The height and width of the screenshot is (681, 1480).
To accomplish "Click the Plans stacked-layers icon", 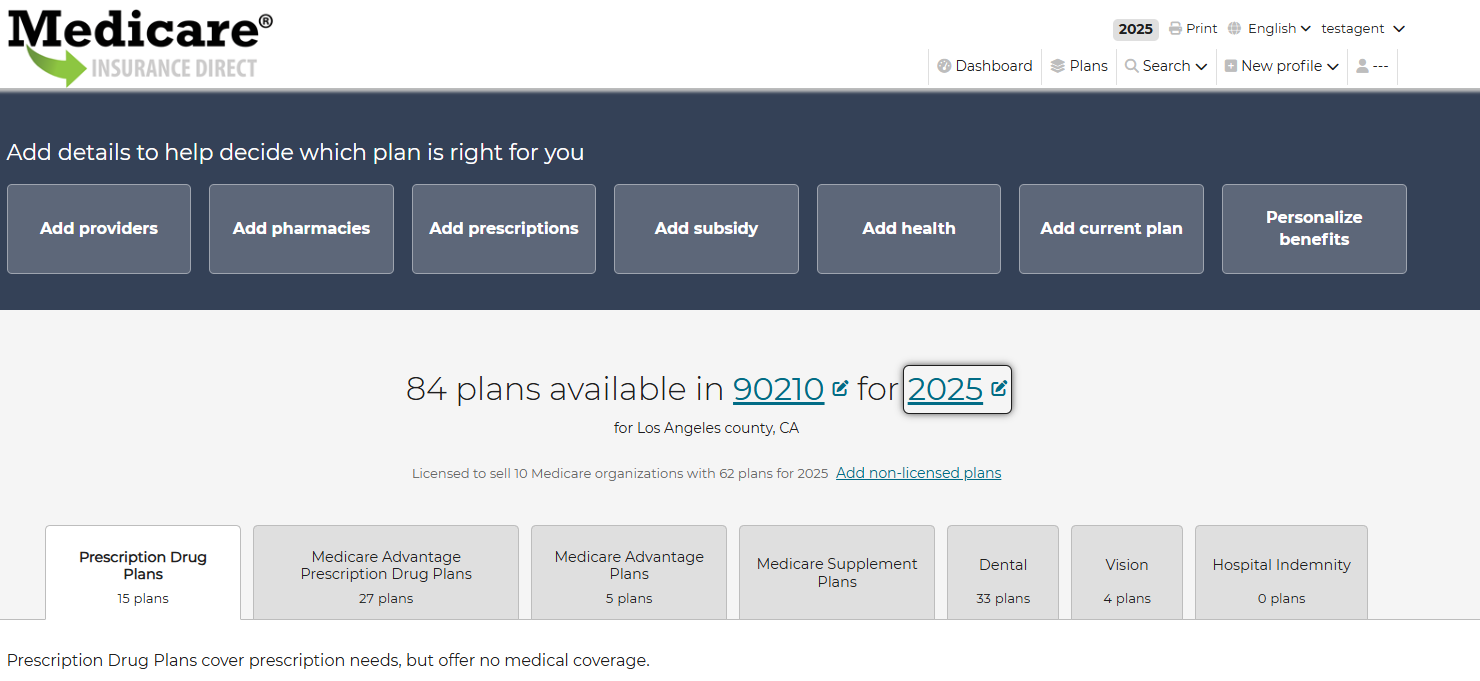I will pyautogui.click(x=1058, y=66).
